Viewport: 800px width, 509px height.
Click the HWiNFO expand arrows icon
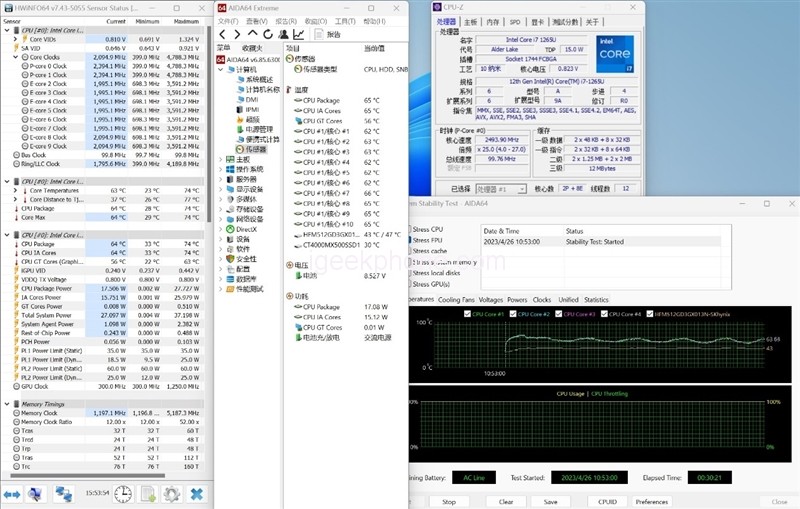12,493
